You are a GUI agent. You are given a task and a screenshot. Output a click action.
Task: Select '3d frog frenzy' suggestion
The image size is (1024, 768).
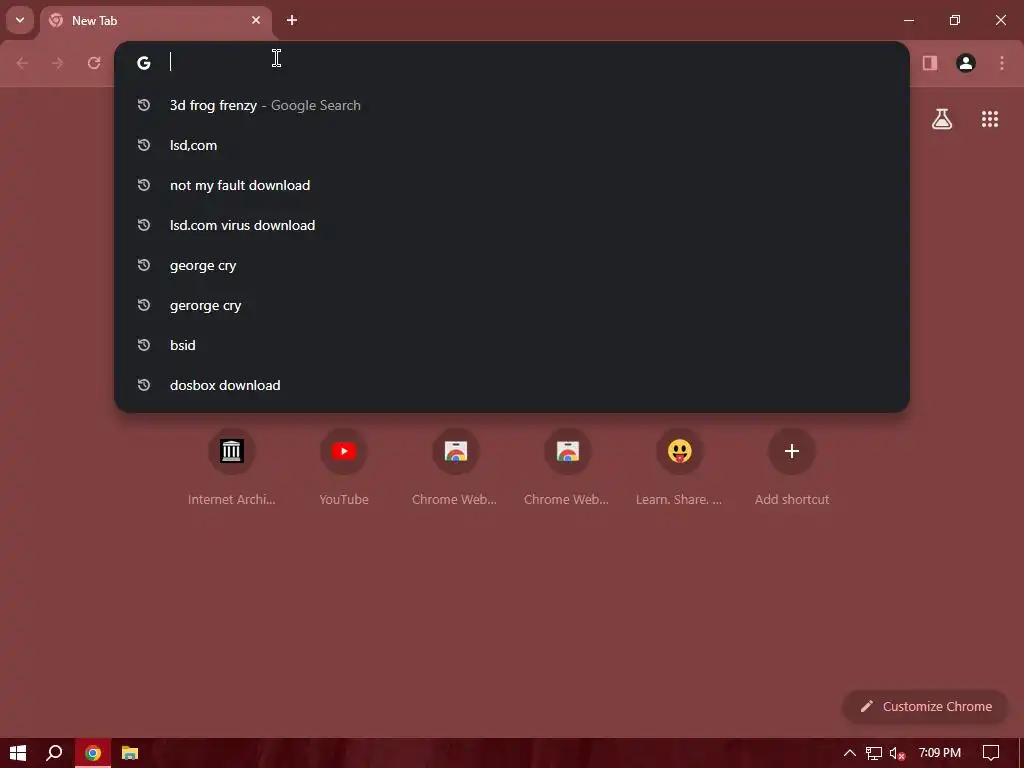[512, 105]
